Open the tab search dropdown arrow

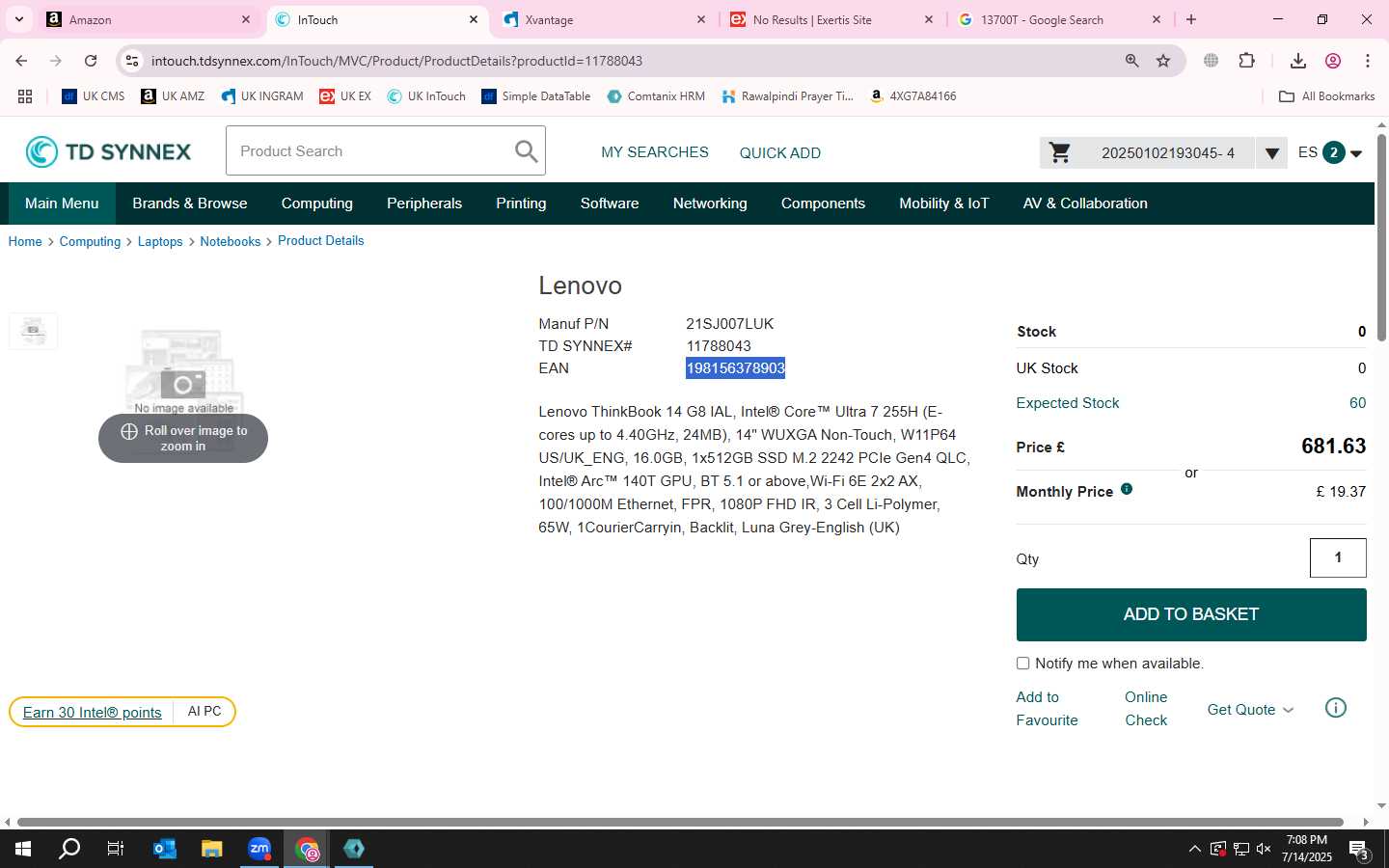pyautogui.click(x=19, y=19)
